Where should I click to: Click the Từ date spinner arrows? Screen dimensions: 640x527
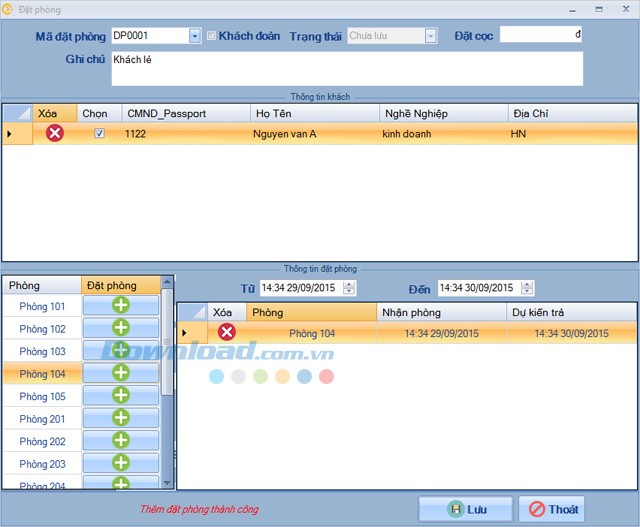[x=348, y=288]
